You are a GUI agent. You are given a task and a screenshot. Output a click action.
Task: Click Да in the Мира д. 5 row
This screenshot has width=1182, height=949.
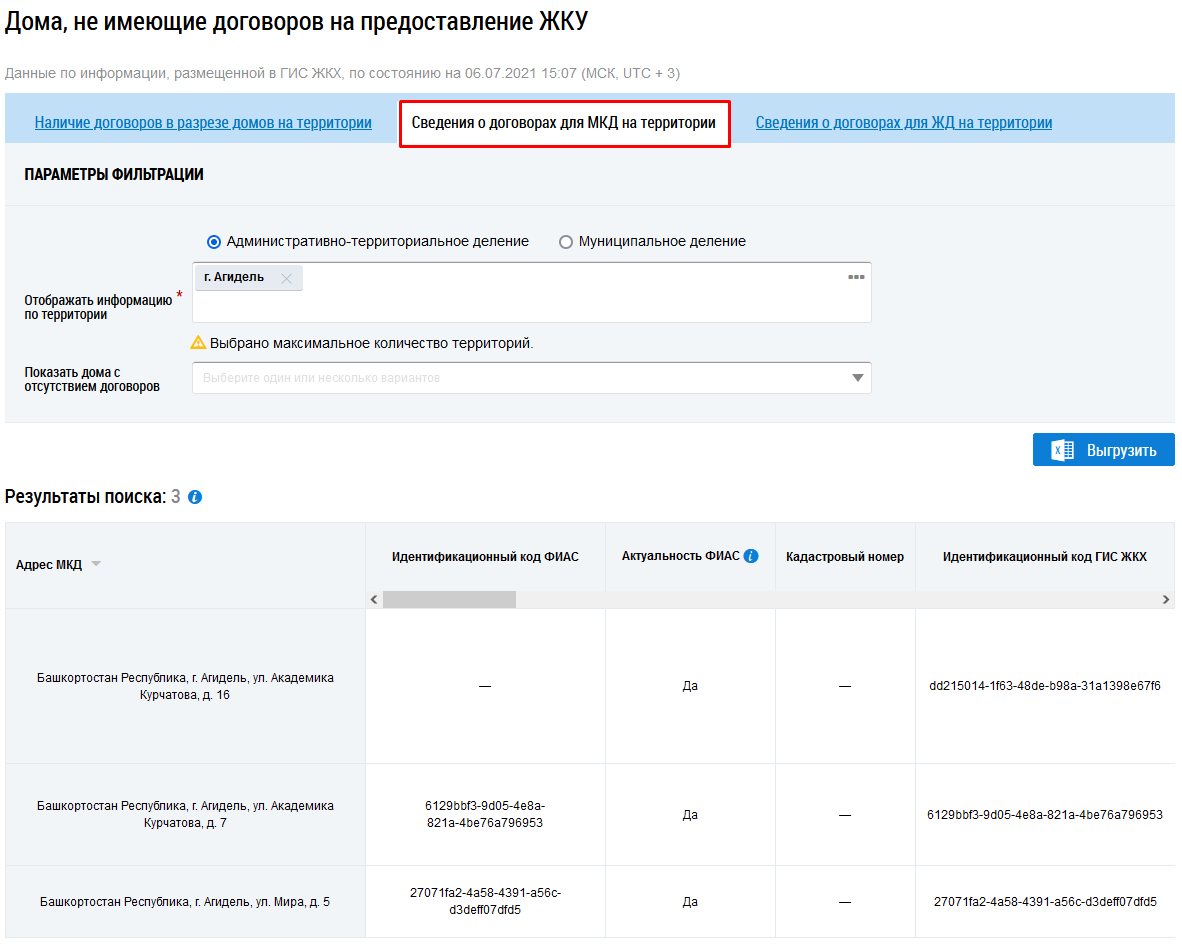(x=690, y=902)
